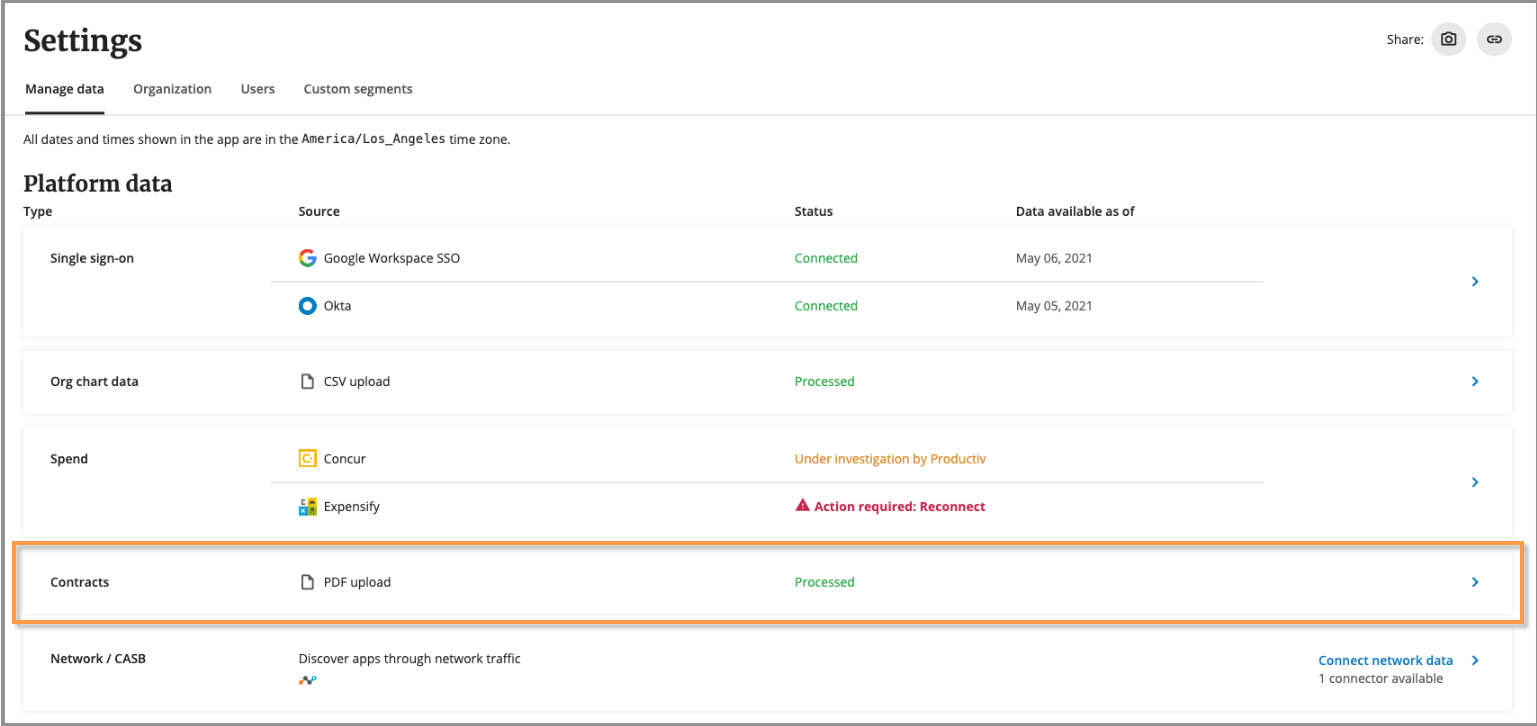Click the Google Workspace SSO logo icon
Image resolution: width=1537 pixels, height=726 pixels.
pyautogui.click(x=308, y=258)
